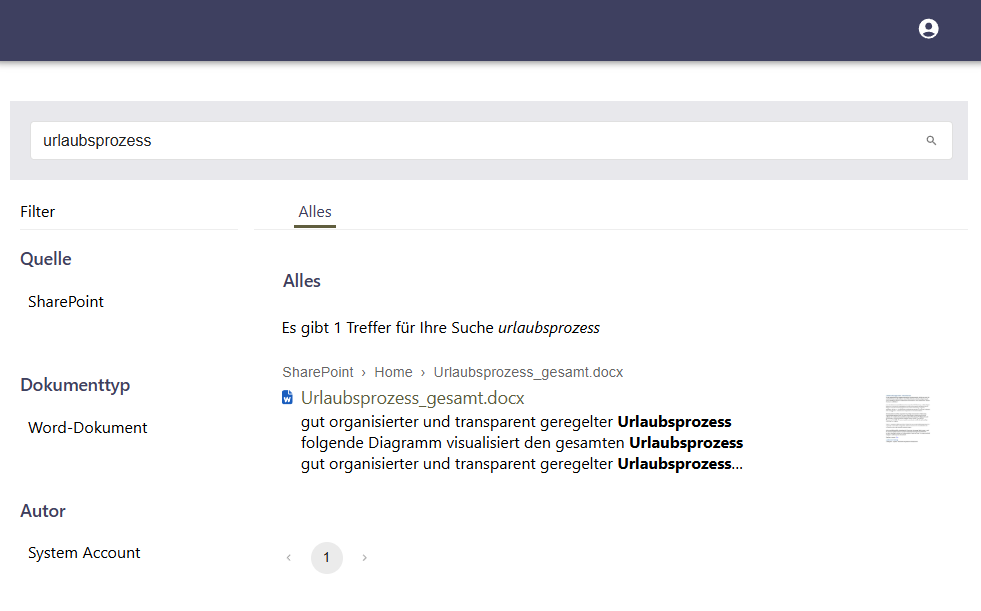981x611 pixels.
Task: Go to previous results page arrow
Action: click(x=289, y=558)
